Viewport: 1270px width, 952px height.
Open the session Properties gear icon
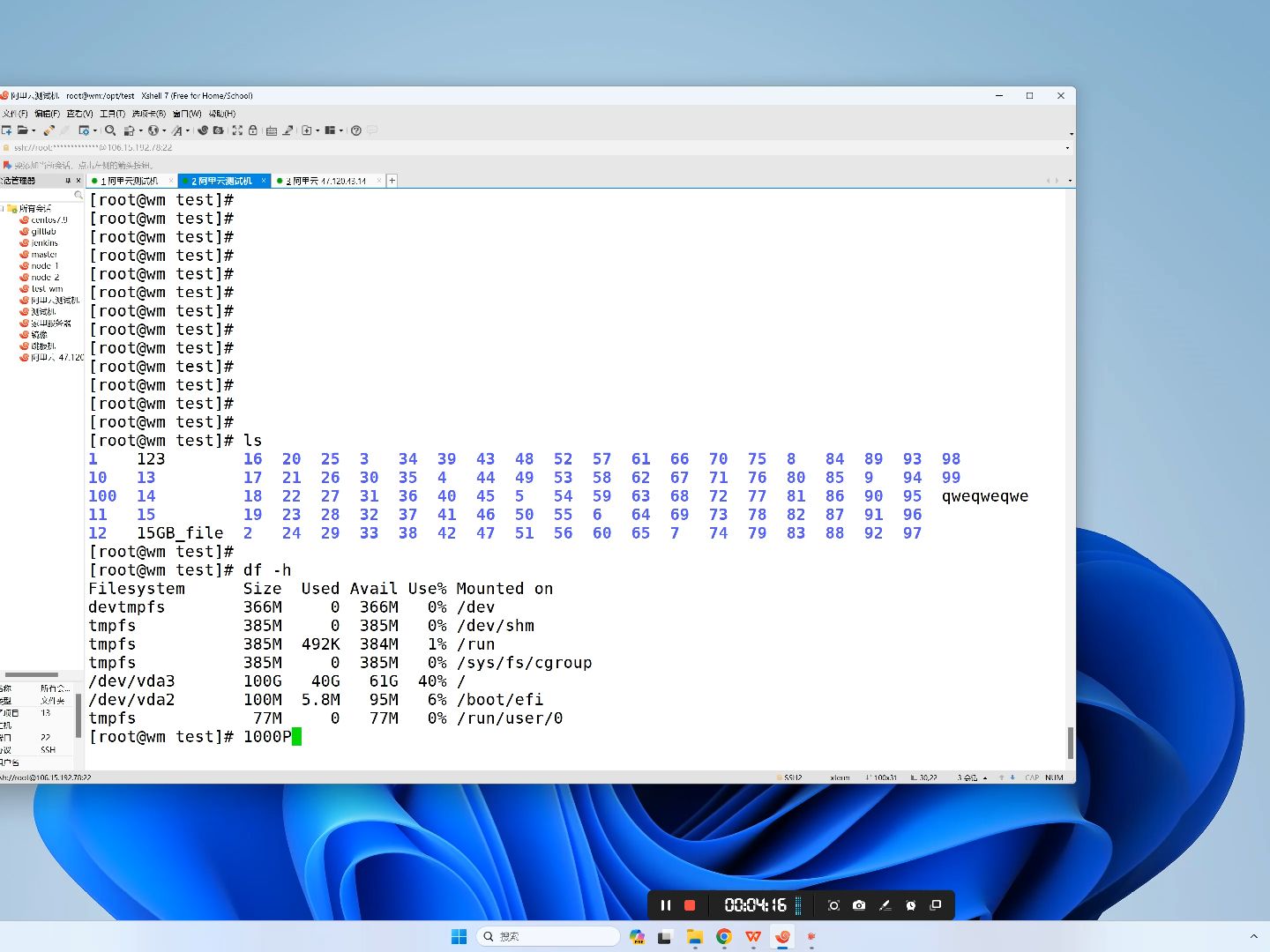84,130
